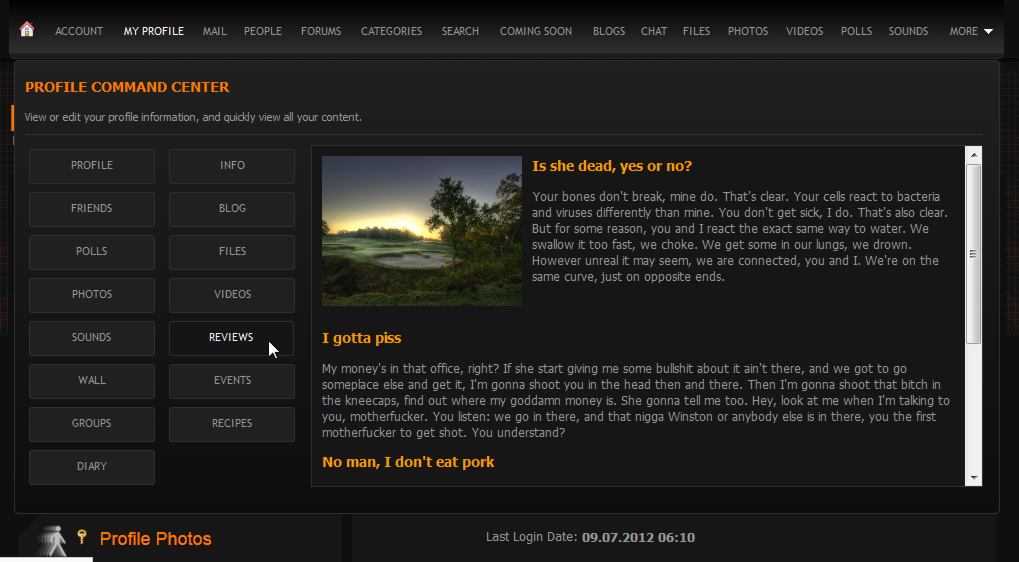Open the ACCOUNT menu item
This screenshot has width=1019, height=562.
coord(79,31)
